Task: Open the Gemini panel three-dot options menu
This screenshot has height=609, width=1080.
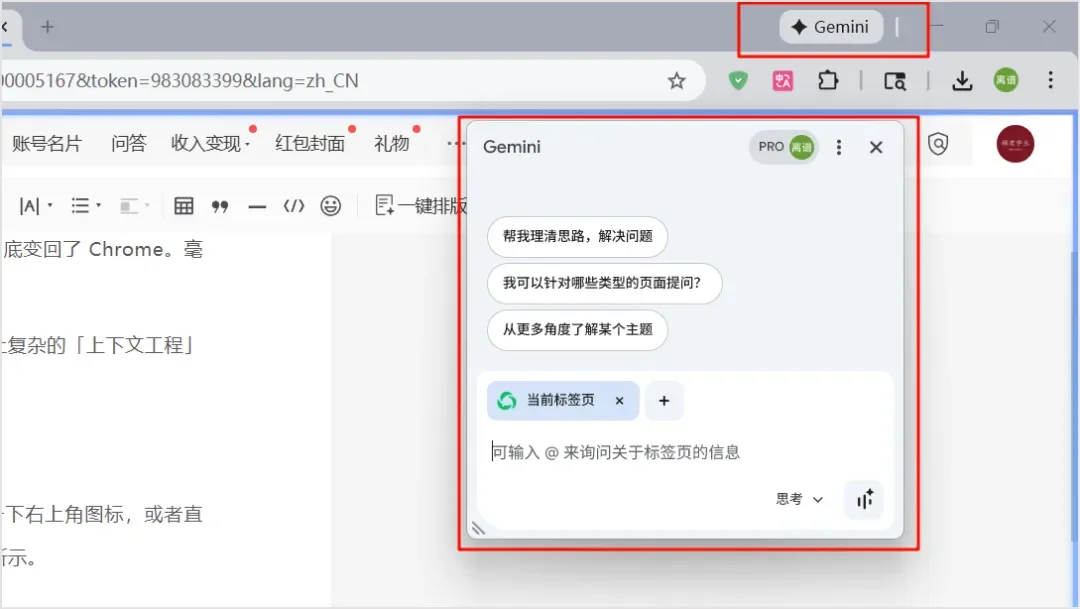Action: (x=839, y=147)
